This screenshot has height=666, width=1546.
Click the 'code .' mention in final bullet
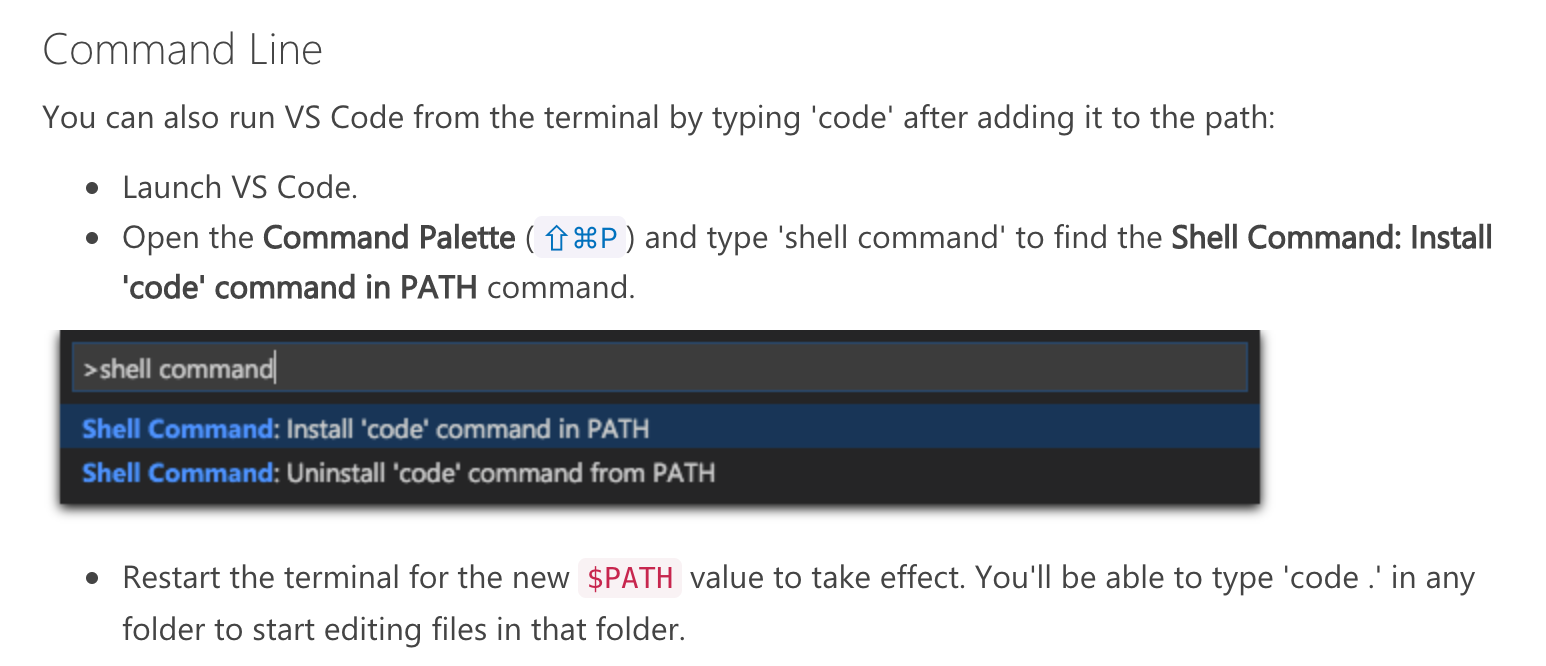pos(1330,577)
